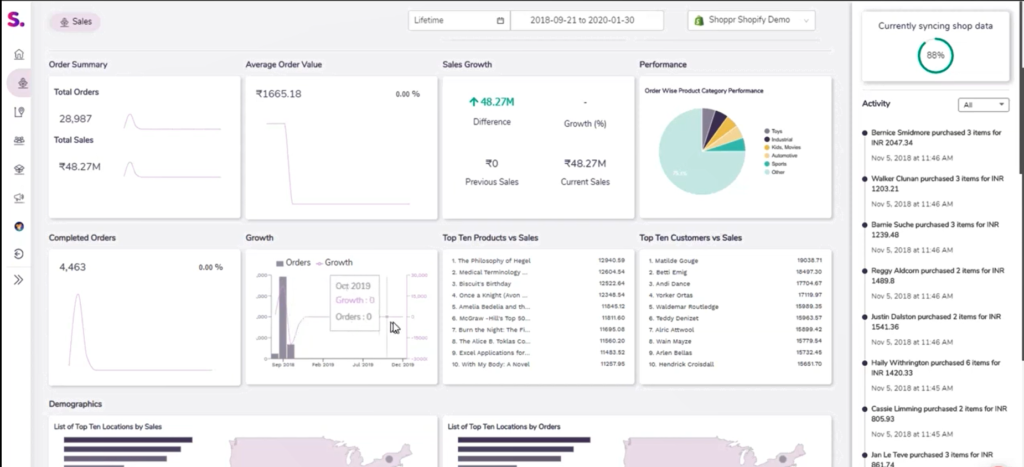Click the logout icon in the sidebar

click(x=18, y=254)
